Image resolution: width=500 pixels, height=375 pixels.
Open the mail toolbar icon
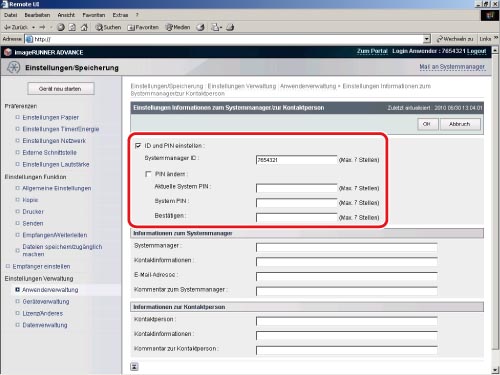[216, 27]
